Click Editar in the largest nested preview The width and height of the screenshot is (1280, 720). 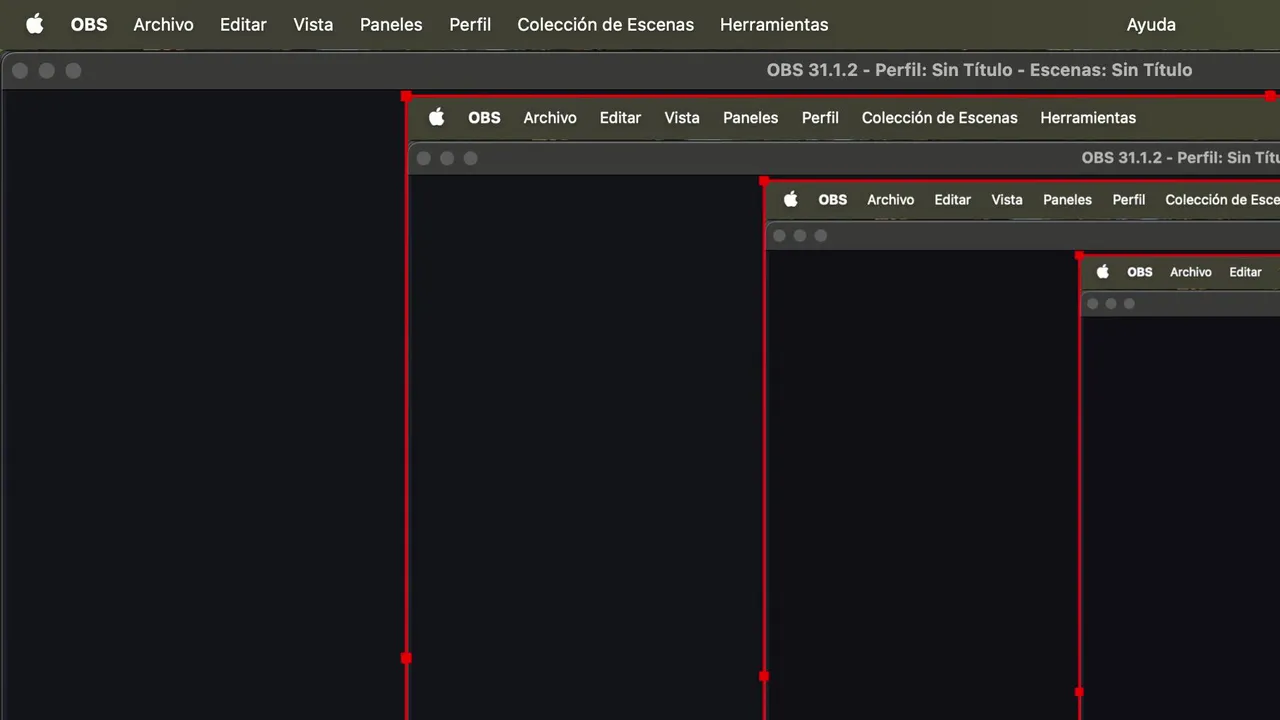pyautogui.click(x=620, y=118)
